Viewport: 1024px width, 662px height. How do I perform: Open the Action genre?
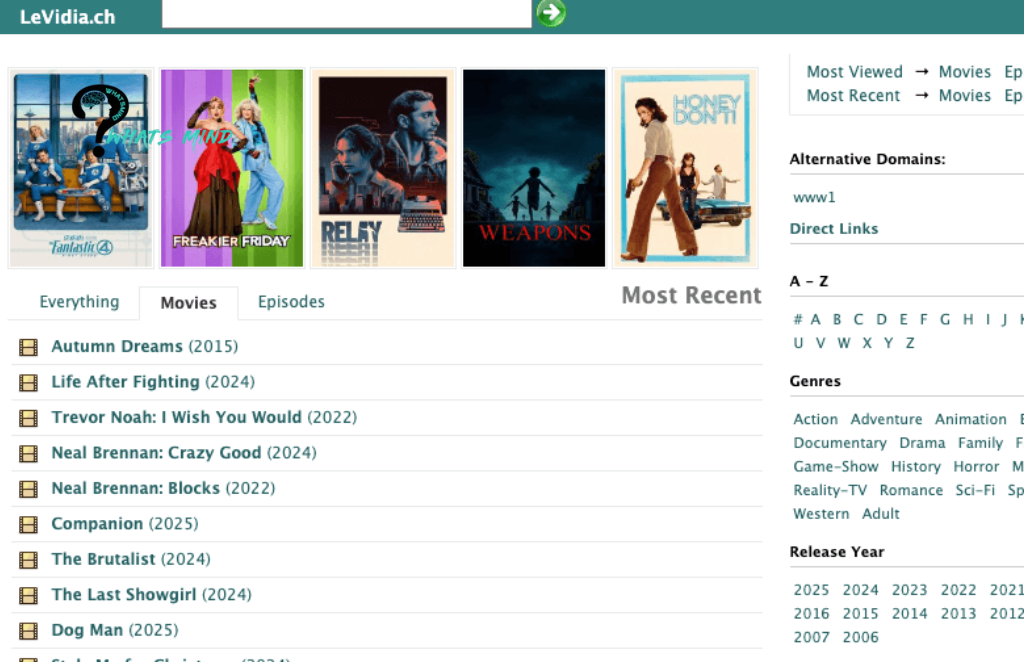815,418
